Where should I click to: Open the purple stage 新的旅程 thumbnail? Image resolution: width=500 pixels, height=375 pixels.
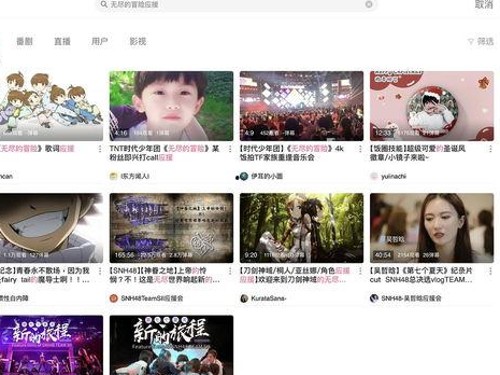point(51,345)
